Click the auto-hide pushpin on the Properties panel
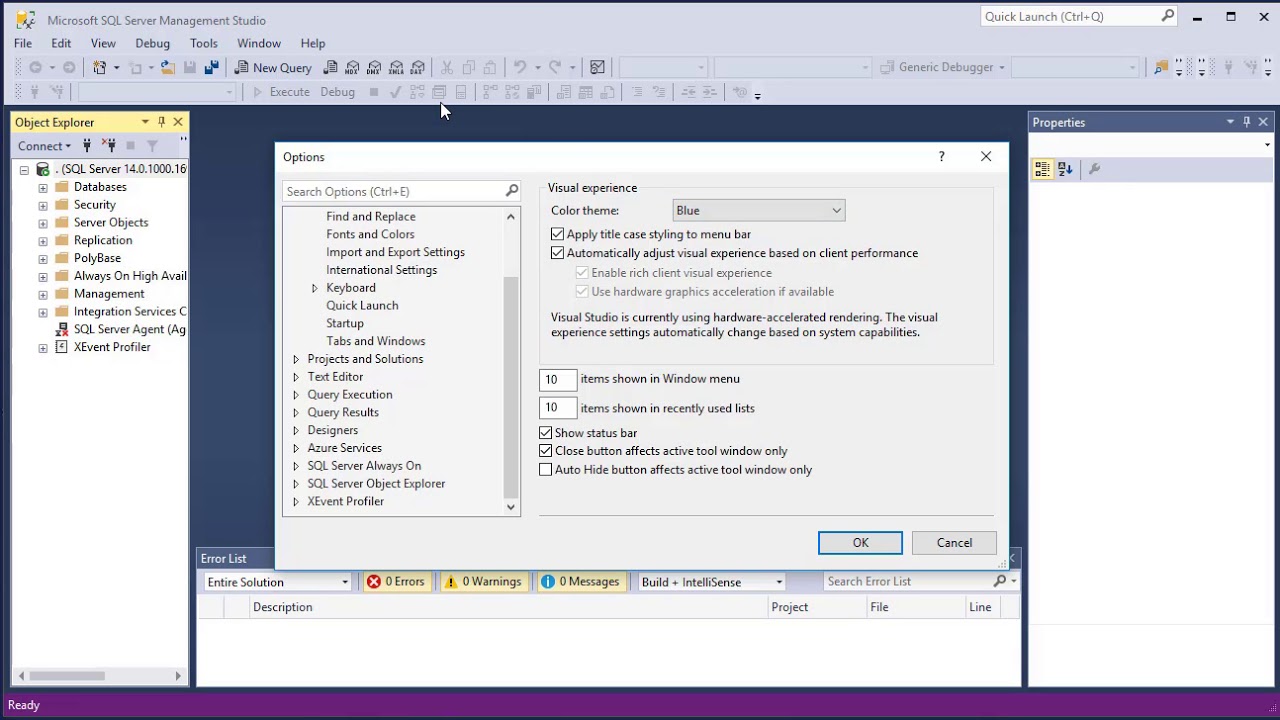Screen dimensions: 1280x720 tap(1247, 122)
